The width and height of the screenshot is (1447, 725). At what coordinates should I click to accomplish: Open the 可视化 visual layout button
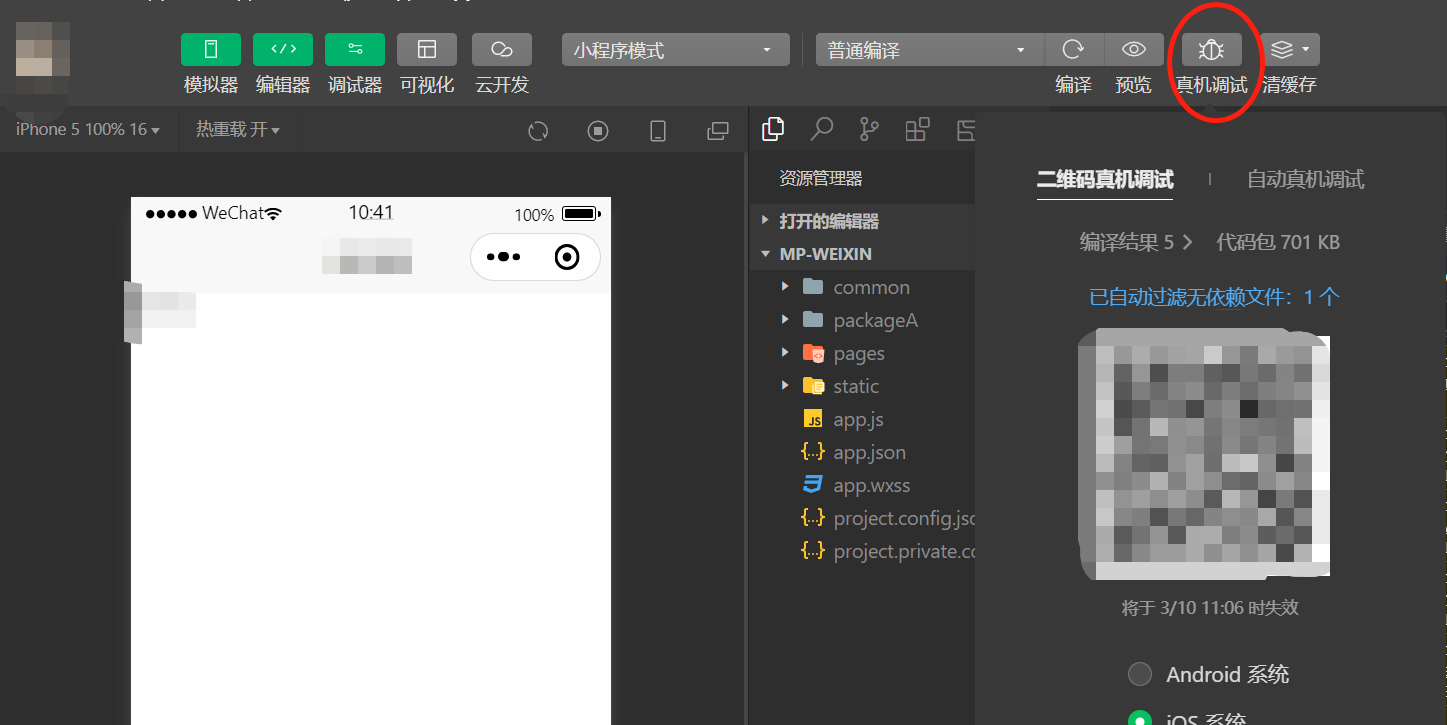[x=427, y=49]
